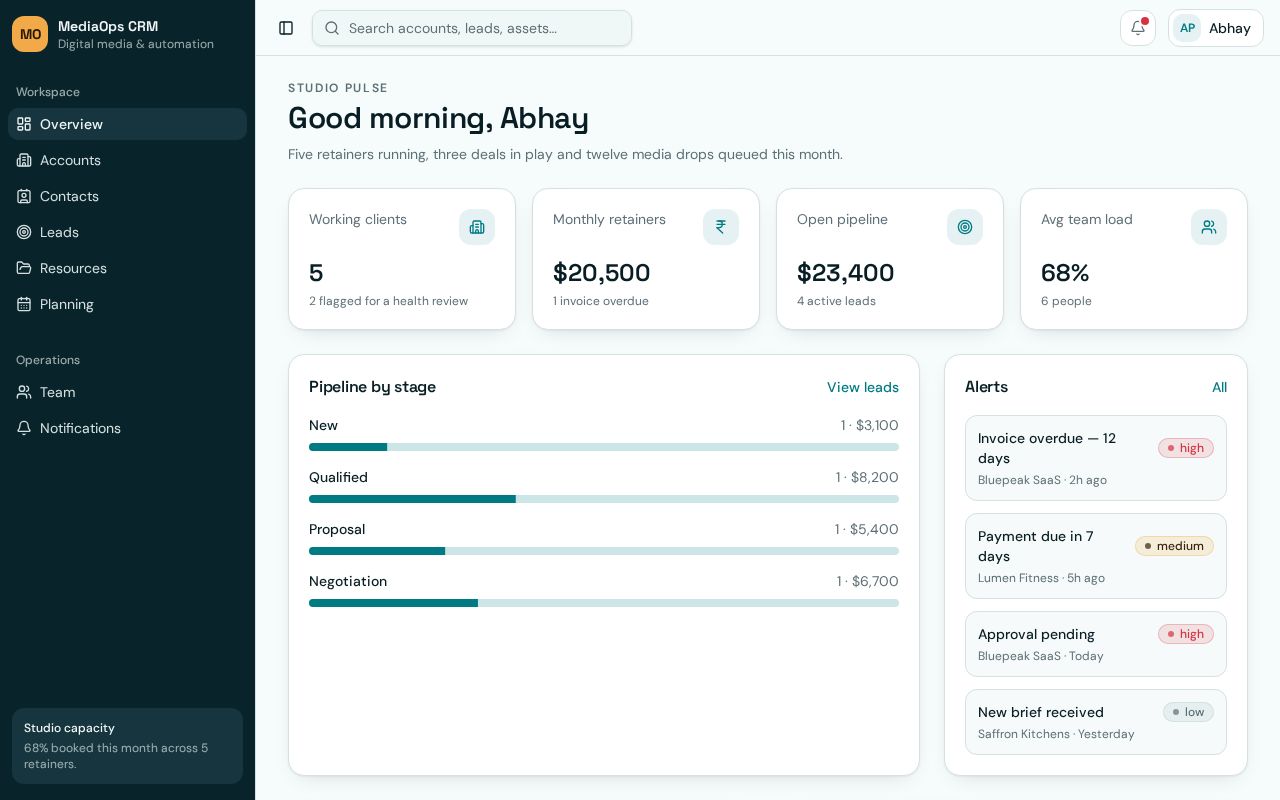1280x800 pixels.
Task: Click the low priority badge
Action: (1188, 712)
